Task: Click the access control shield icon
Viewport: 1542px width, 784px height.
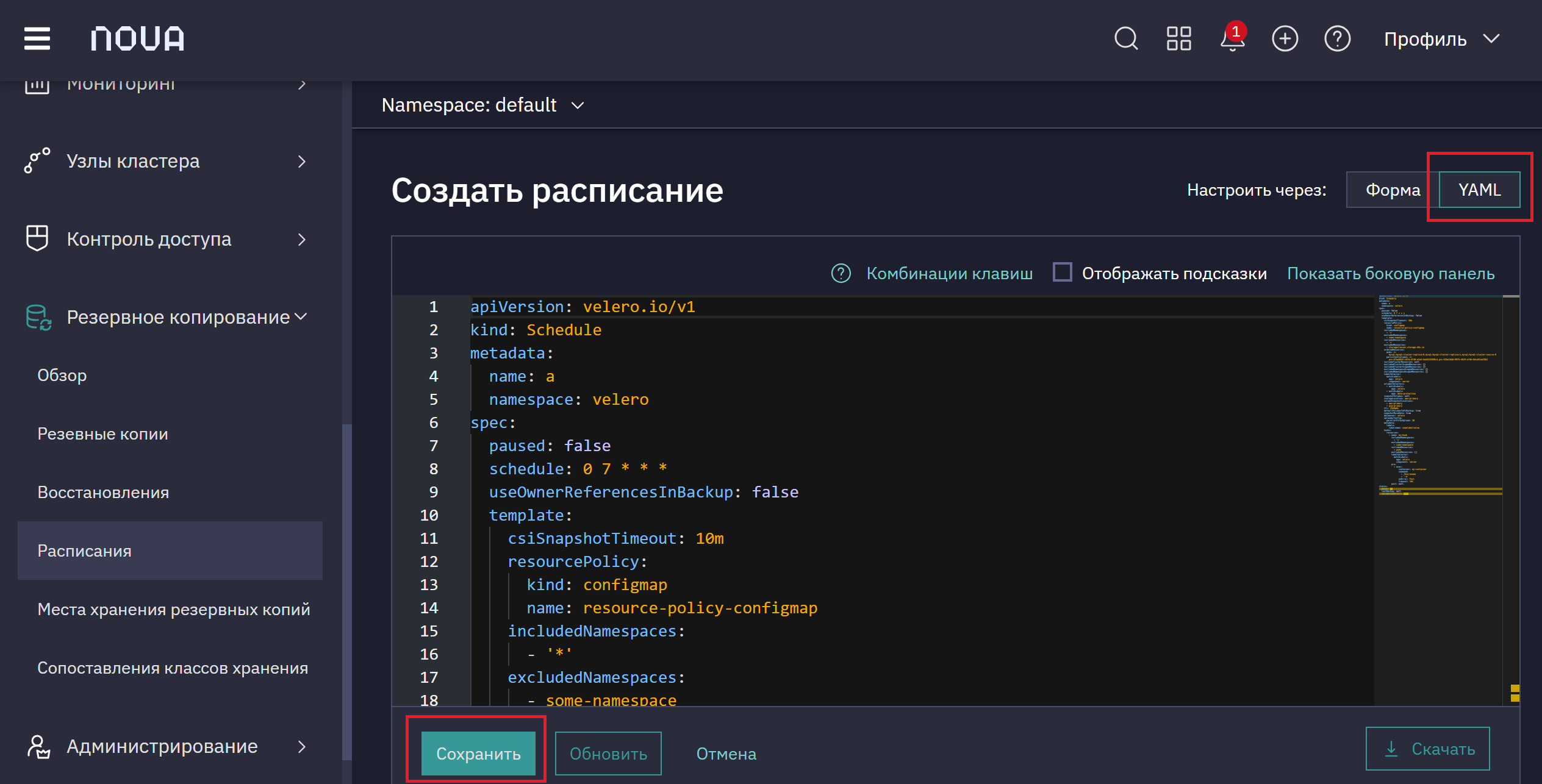Action: (37, 238)
